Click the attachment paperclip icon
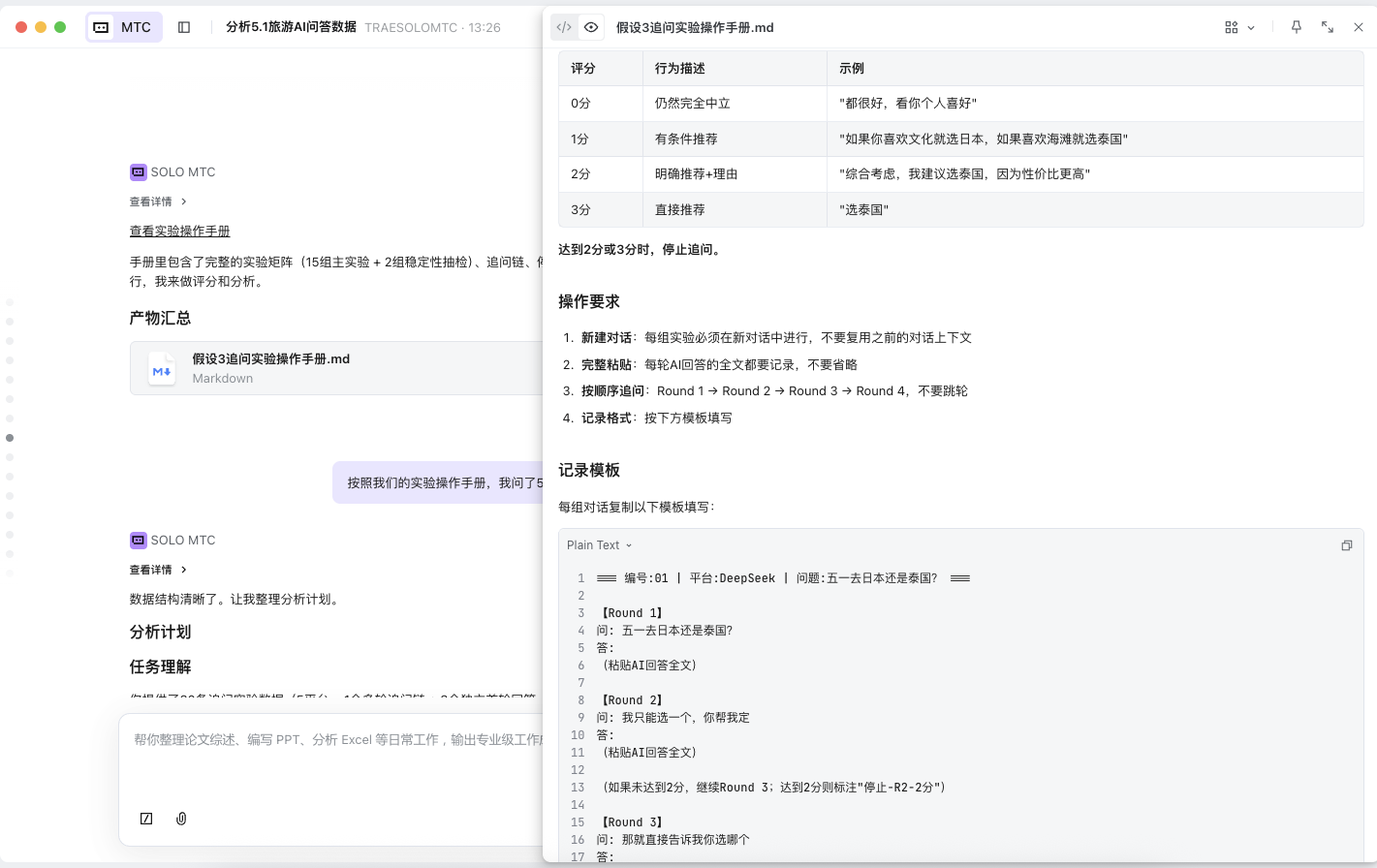Screen dimensions: 1377x868 181,819
